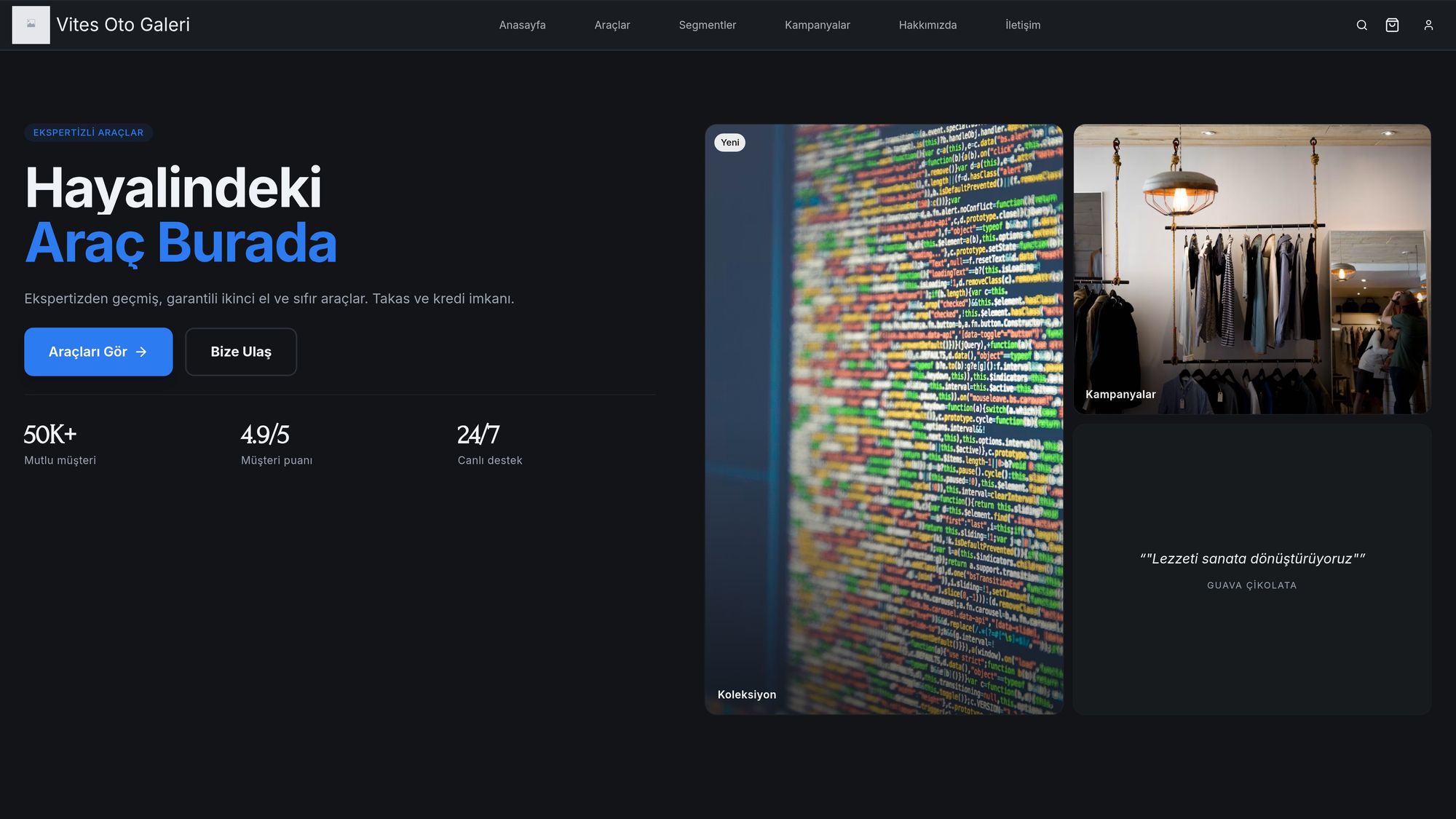
Task: Click the Araçları Gör button
Action: [x=98, y=352]
